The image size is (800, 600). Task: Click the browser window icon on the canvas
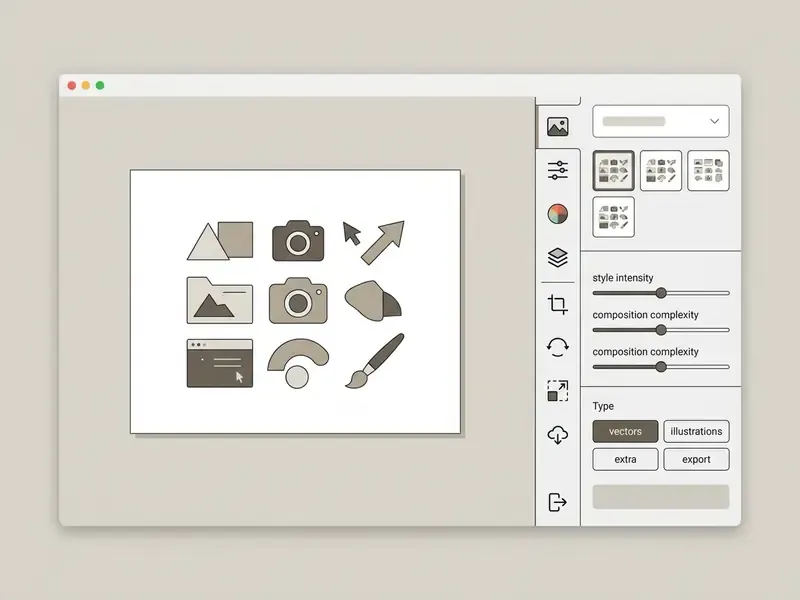tap(220, 363)
